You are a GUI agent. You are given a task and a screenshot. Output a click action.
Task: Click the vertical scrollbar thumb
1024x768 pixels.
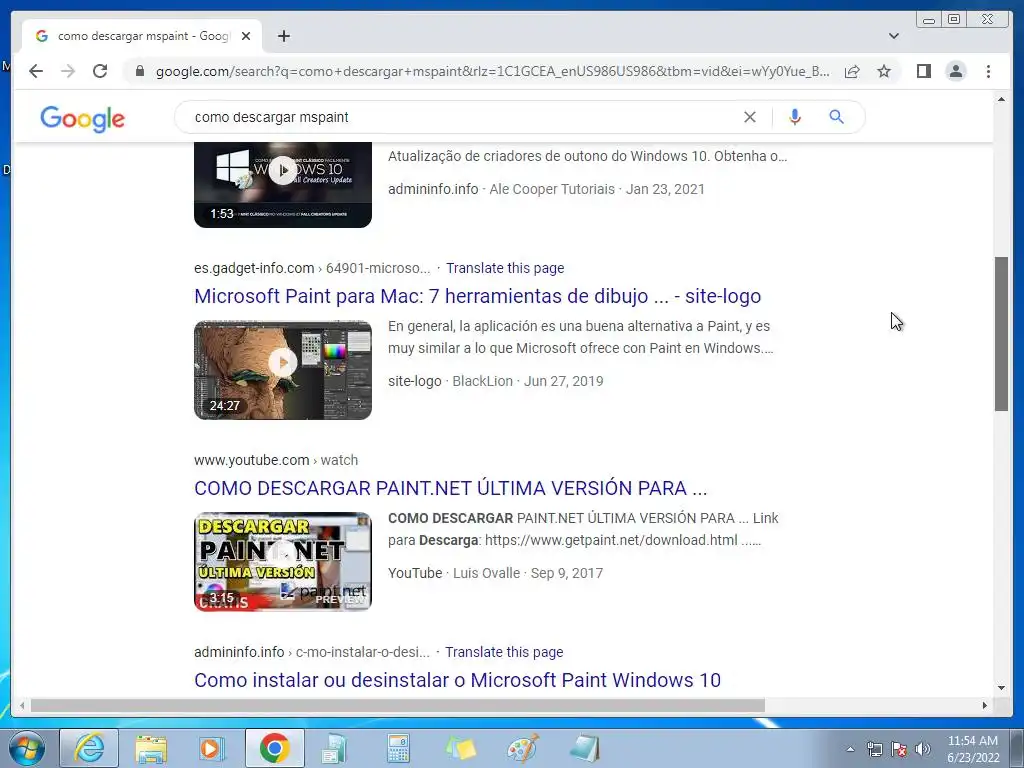pyautogui.click(x=1001, y=334)
